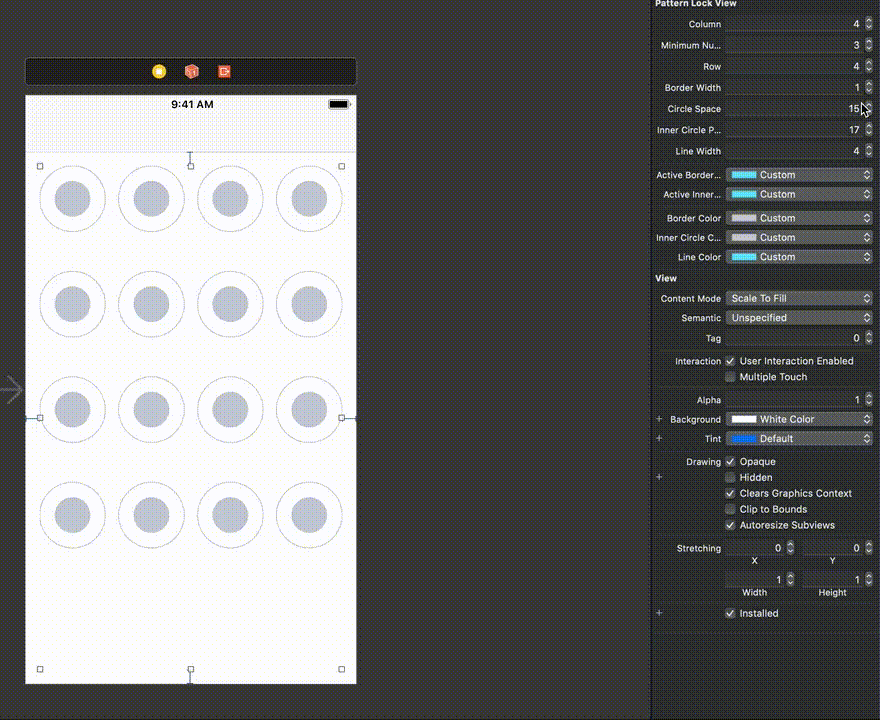Screen dimensions: 880x720
Task: Click the Line Width stepper
Action: (869, 151)
